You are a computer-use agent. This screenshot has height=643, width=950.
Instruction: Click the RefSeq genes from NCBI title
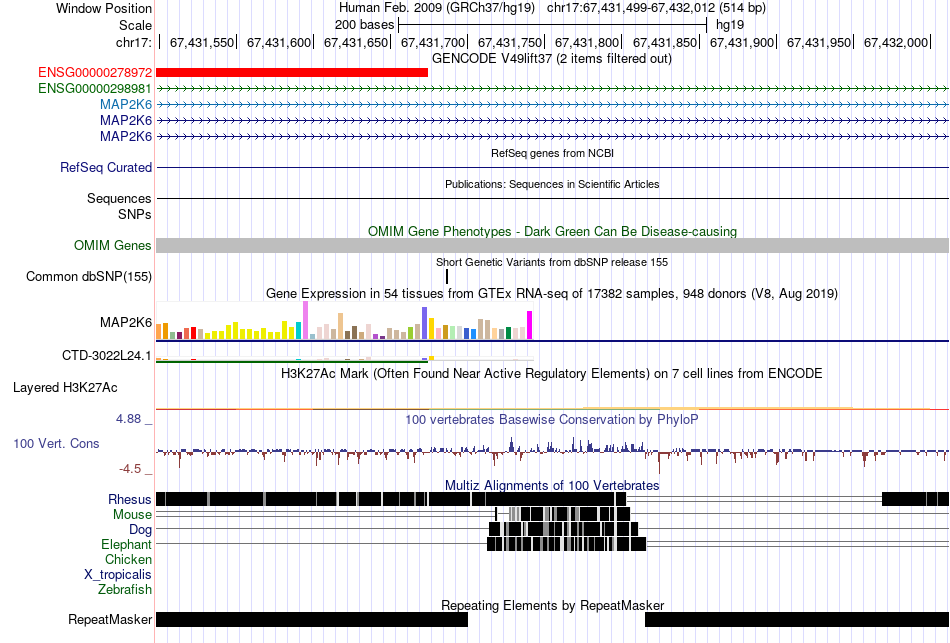click(x=553, y=153)
